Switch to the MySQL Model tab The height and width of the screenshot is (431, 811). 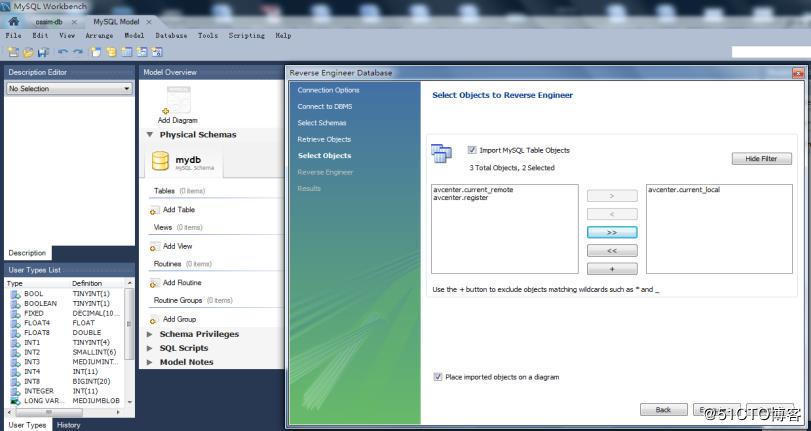tap(115, 22)
